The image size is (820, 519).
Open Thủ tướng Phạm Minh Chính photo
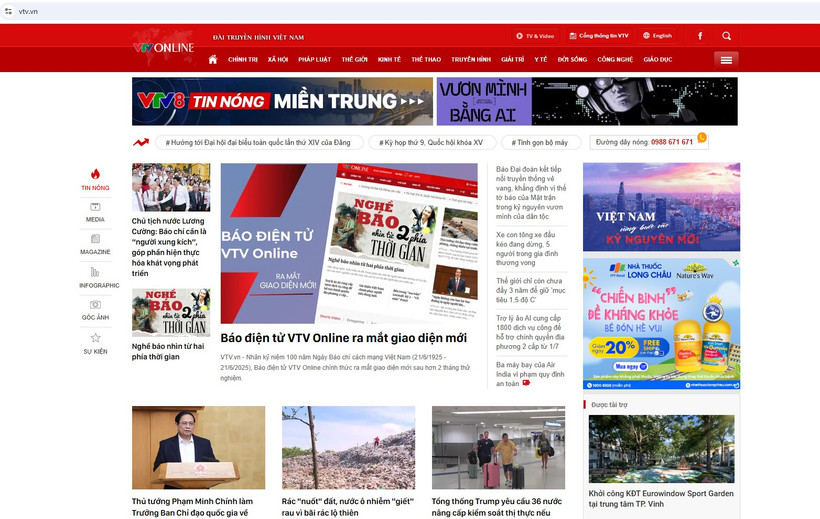198,448
